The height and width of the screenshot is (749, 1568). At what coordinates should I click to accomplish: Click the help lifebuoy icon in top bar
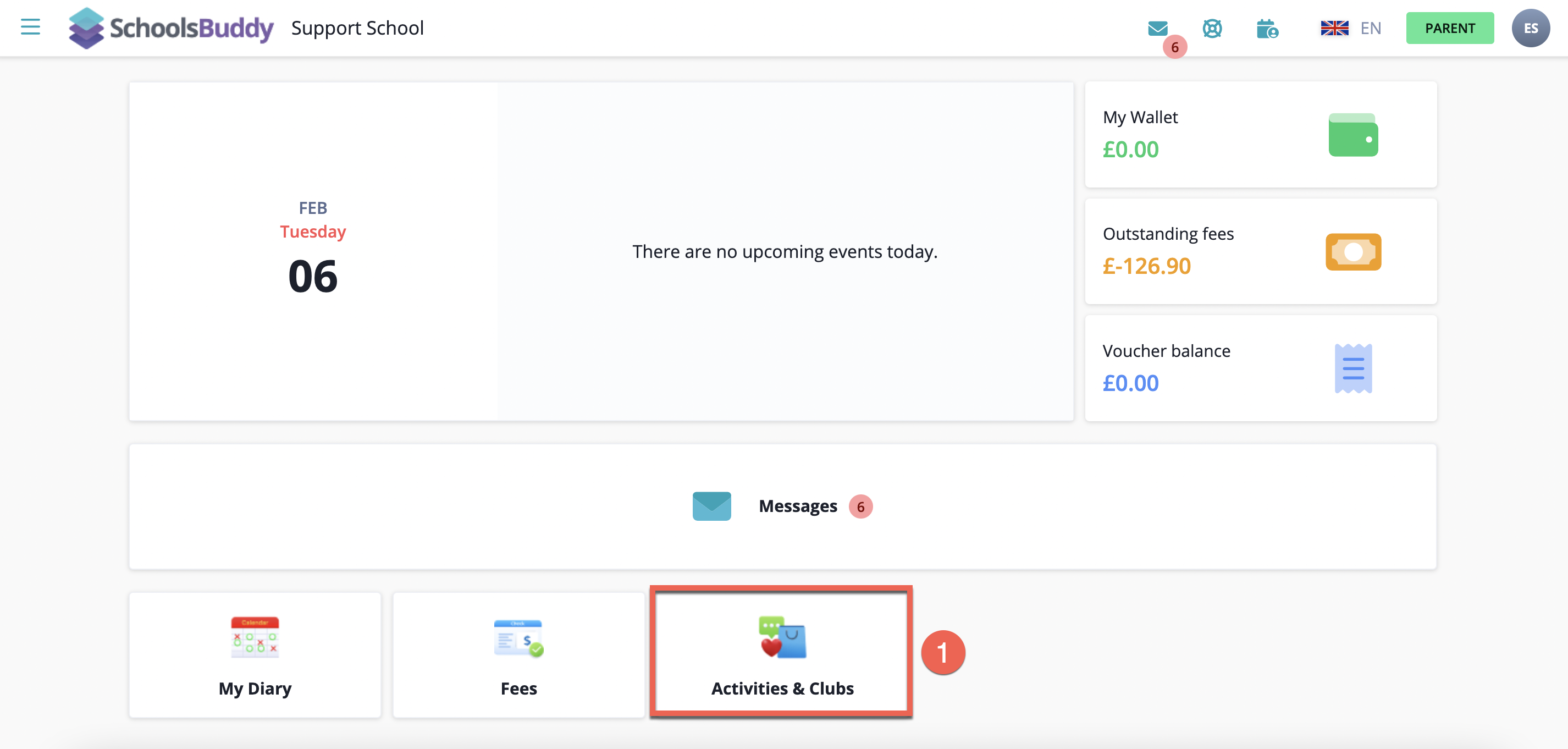(1212, 28)
